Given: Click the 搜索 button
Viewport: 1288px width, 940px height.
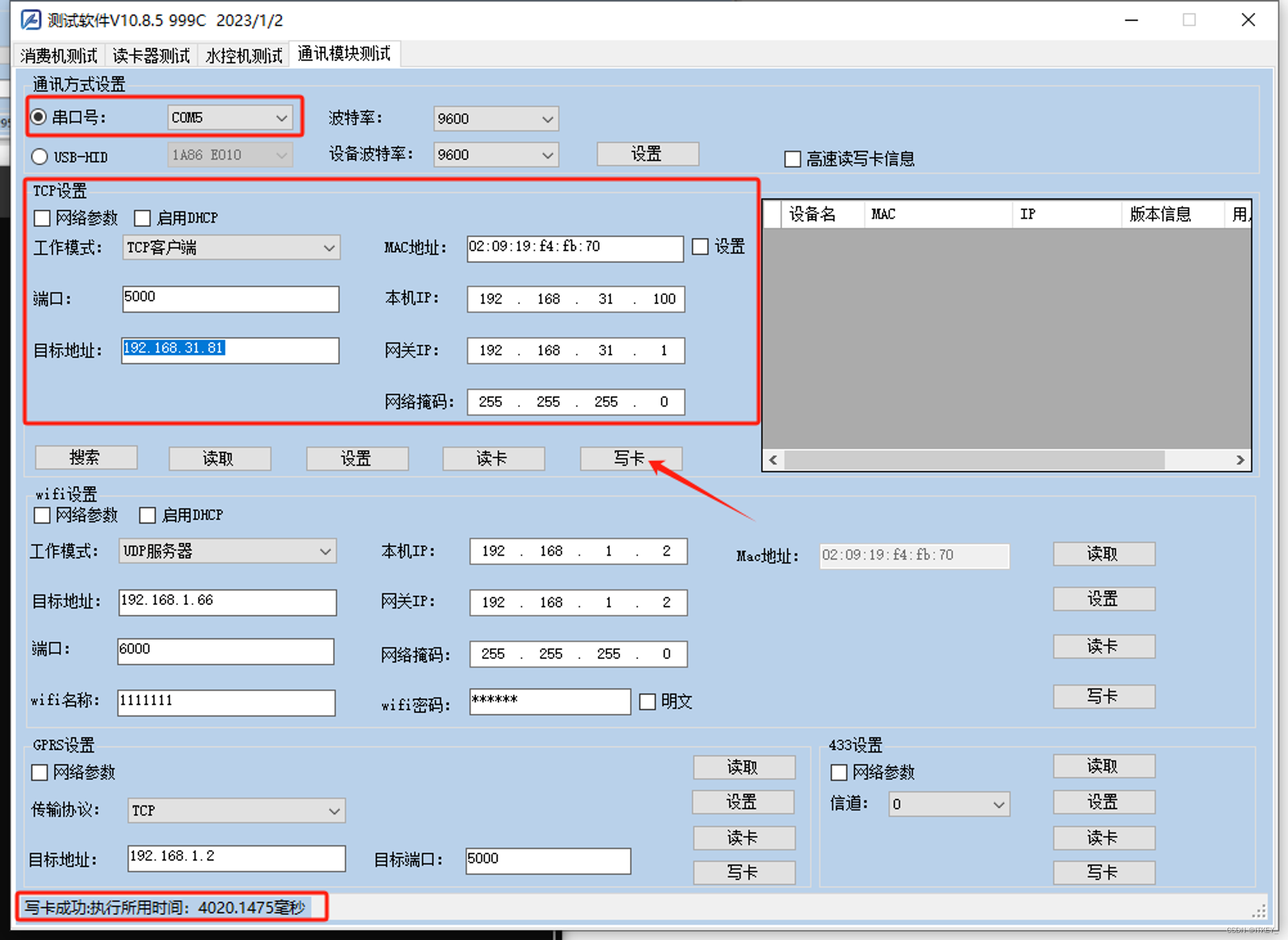Looking at the screenshot, I should 86,457.
